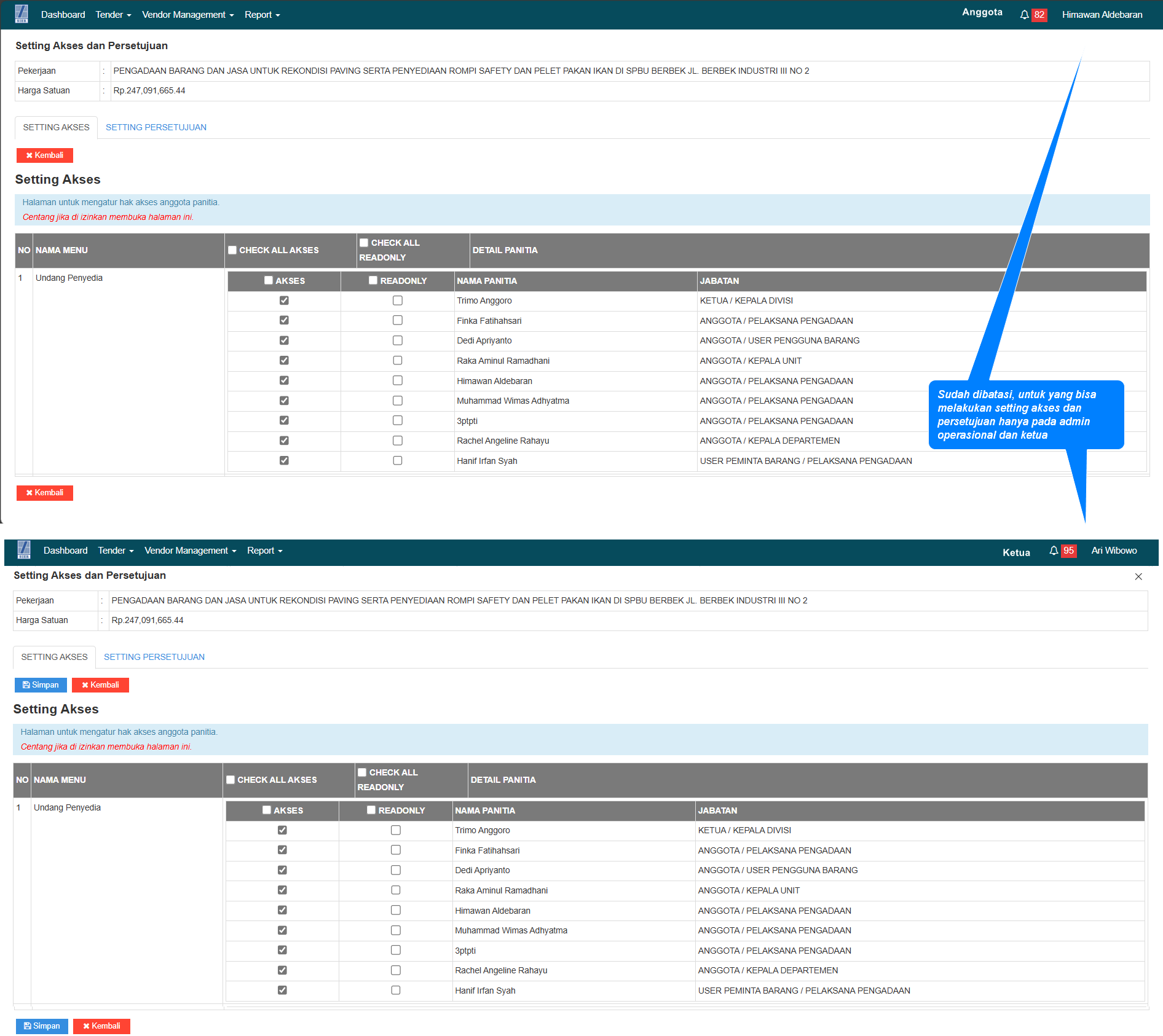This screenshot has width=1163, height=1036.
Task: Expand Vendor Management menu in top navbar
Action: click(x=187, y=15)
